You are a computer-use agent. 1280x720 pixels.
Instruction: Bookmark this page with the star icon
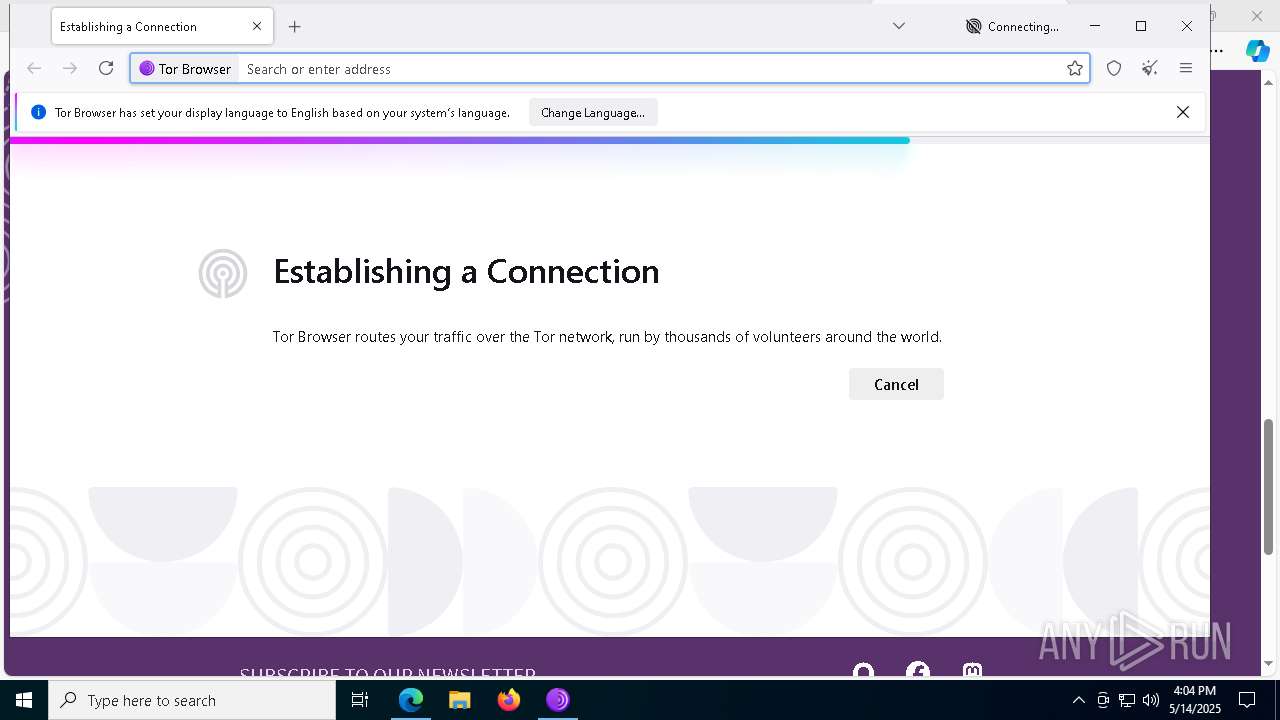(1075, 68)
